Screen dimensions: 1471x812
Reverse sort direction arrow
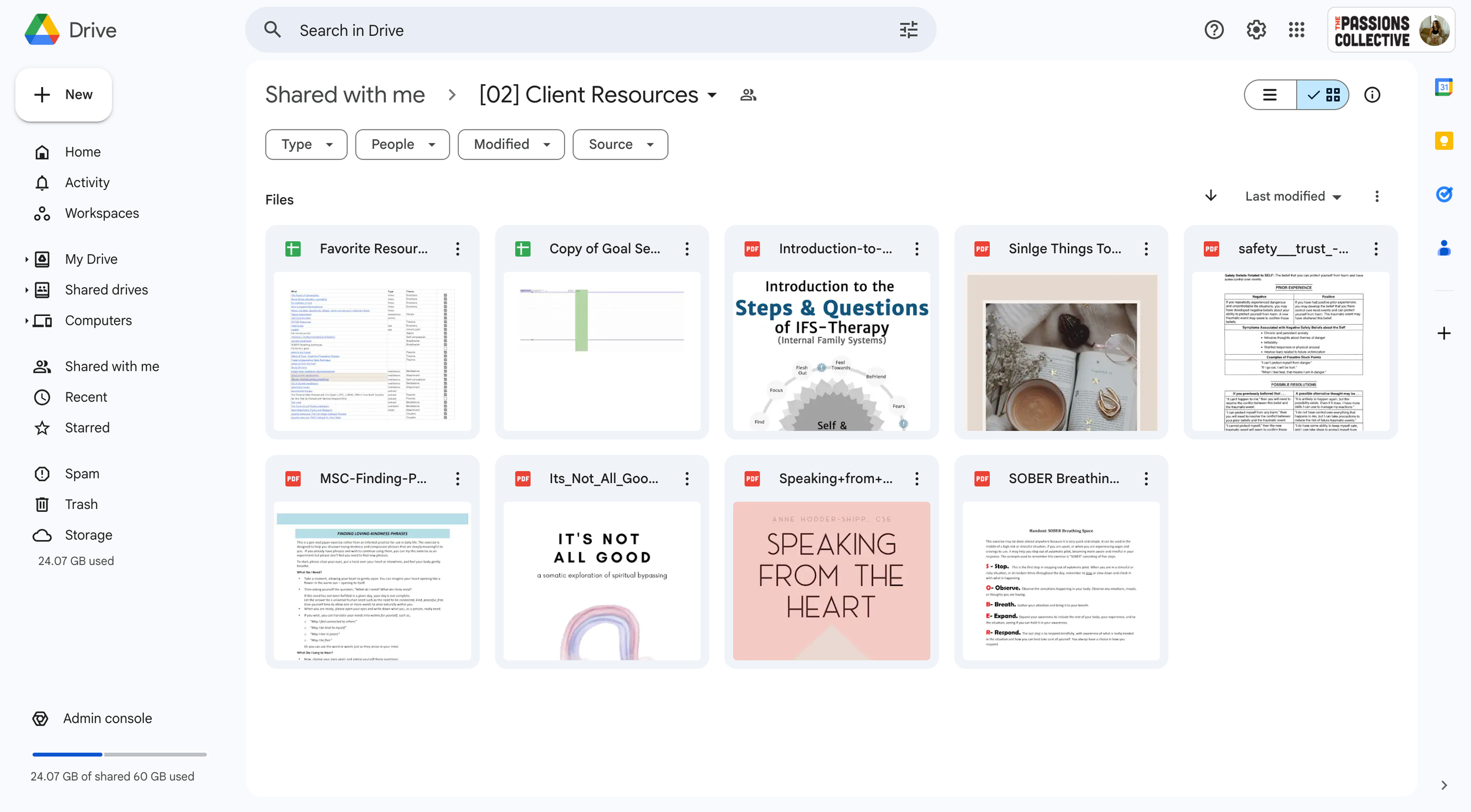[1210, 196]
